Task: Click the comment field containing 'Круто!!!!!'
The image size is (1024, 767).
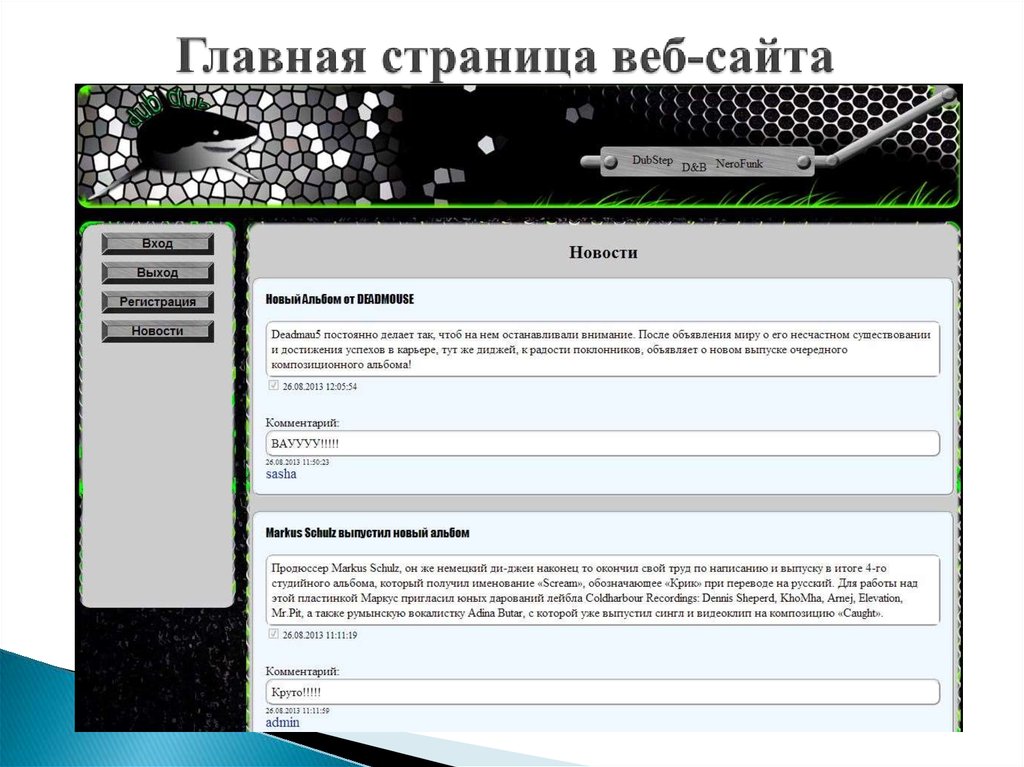Action: (x=600, y=692)
